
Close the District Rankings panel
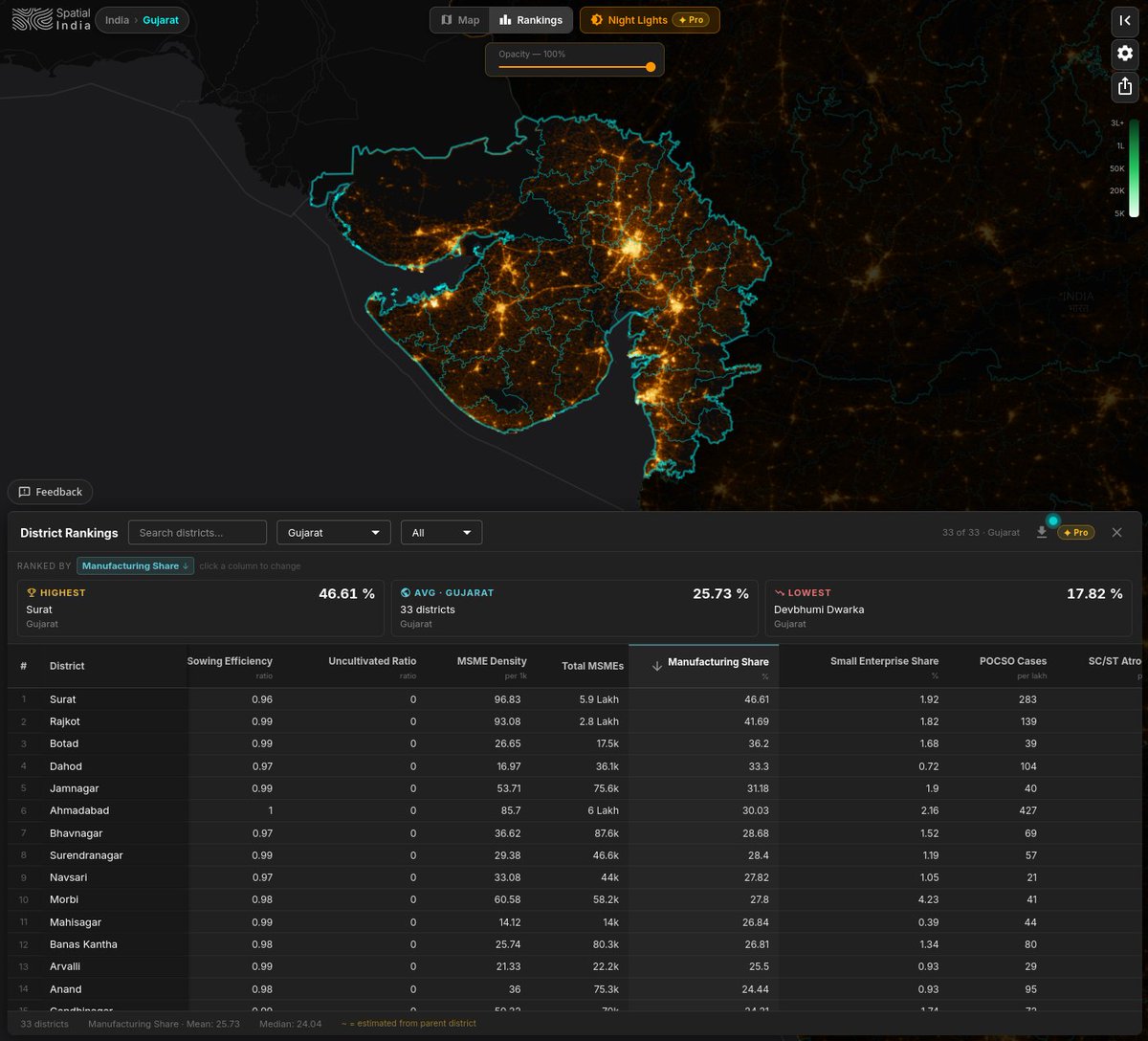tap(1116, 532)
